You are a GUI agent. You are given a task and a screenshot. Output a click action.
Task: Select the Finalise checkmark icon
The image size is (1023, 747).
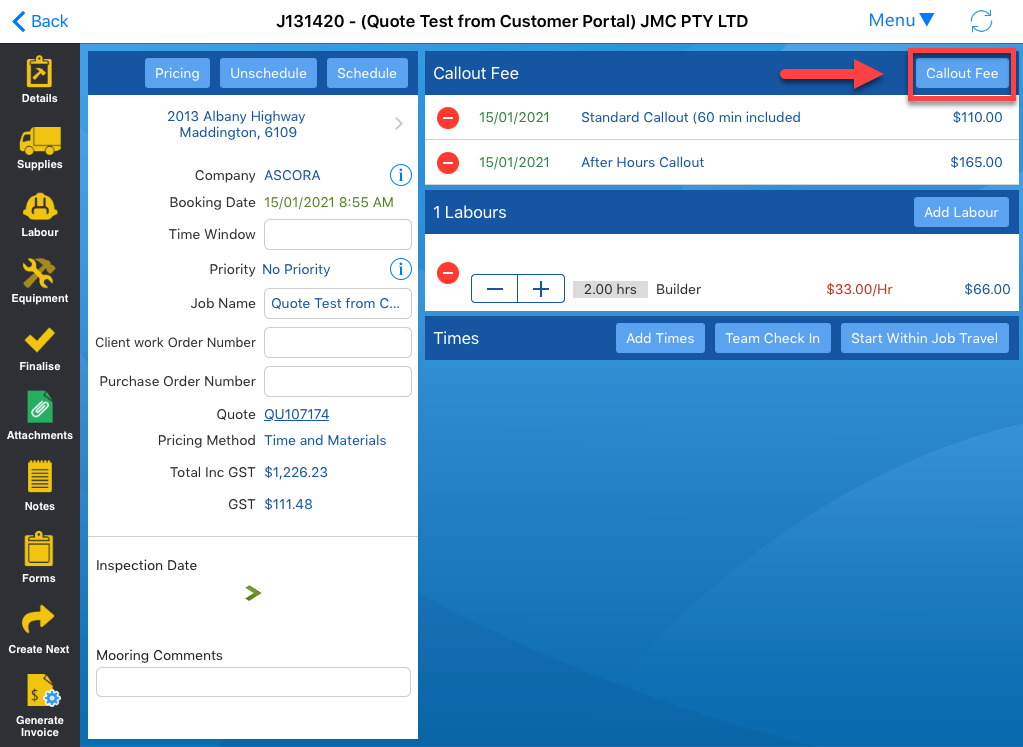[40, 342]
